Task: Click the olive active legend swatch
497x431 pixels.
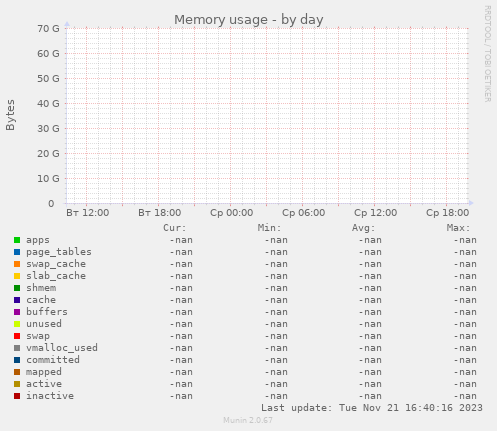Action: pyautogui.click(x=17, y=384)
